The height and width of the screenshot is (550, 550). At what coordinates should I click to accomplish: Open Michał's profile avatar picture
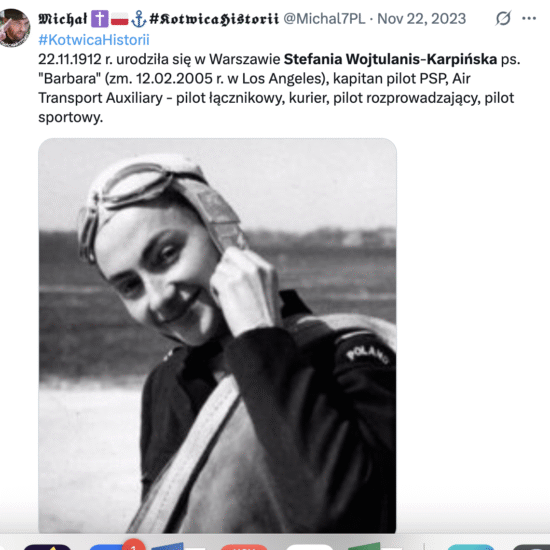pos(14,28)
